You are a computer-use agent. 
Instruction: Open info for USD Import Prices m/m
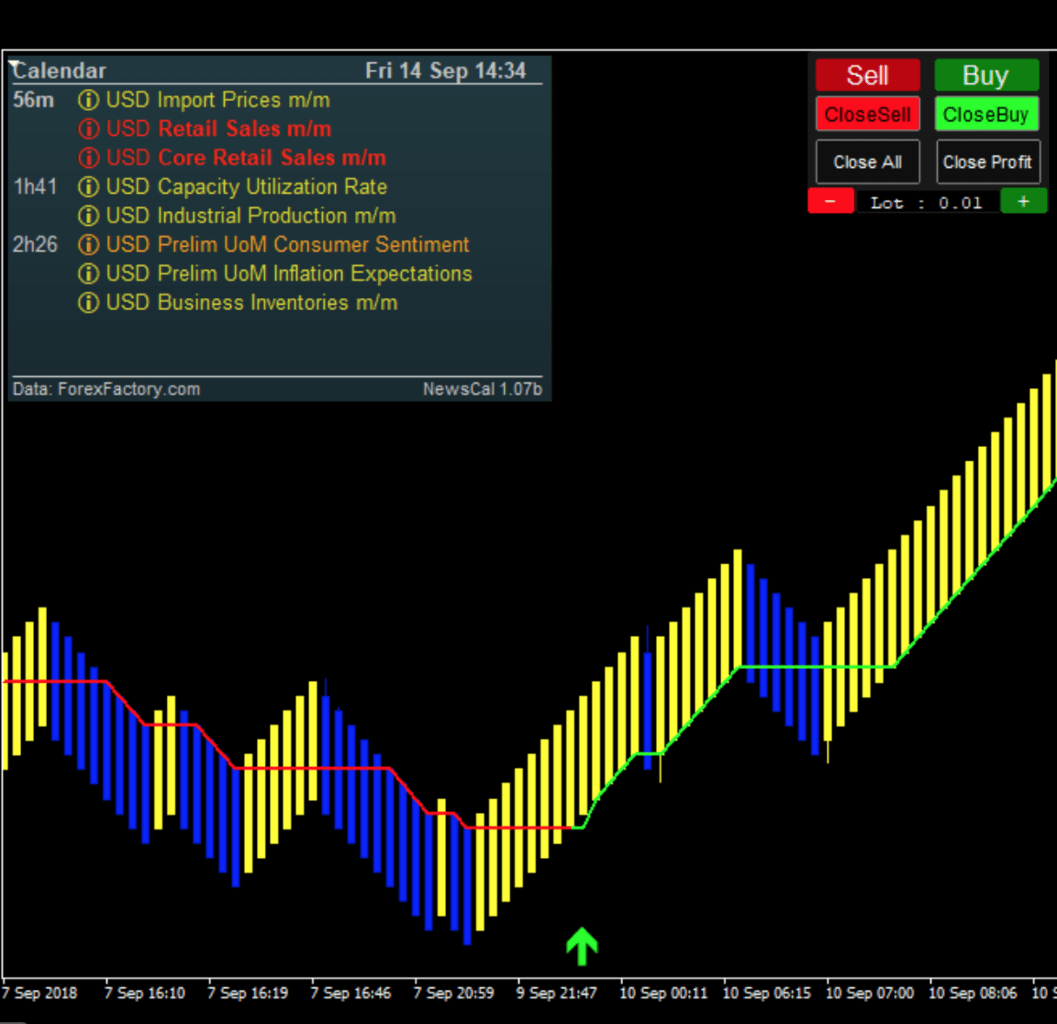click(x=87, y=100)
